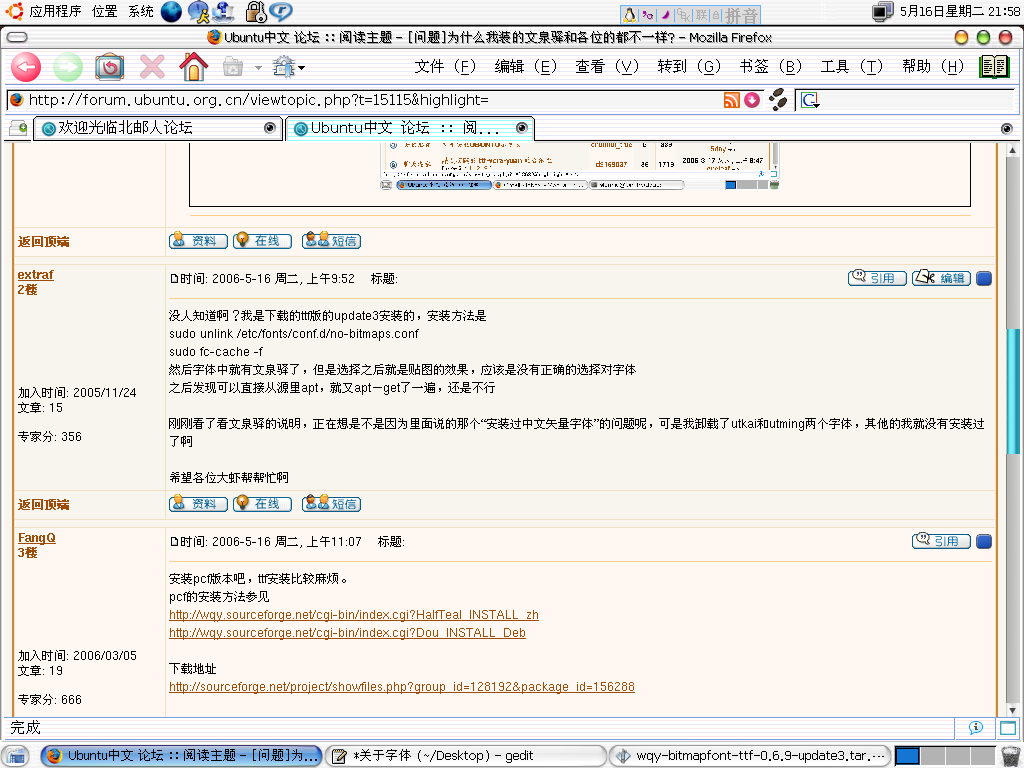
Task: Click 短信 button under the first post
Action: click(331, 240)
